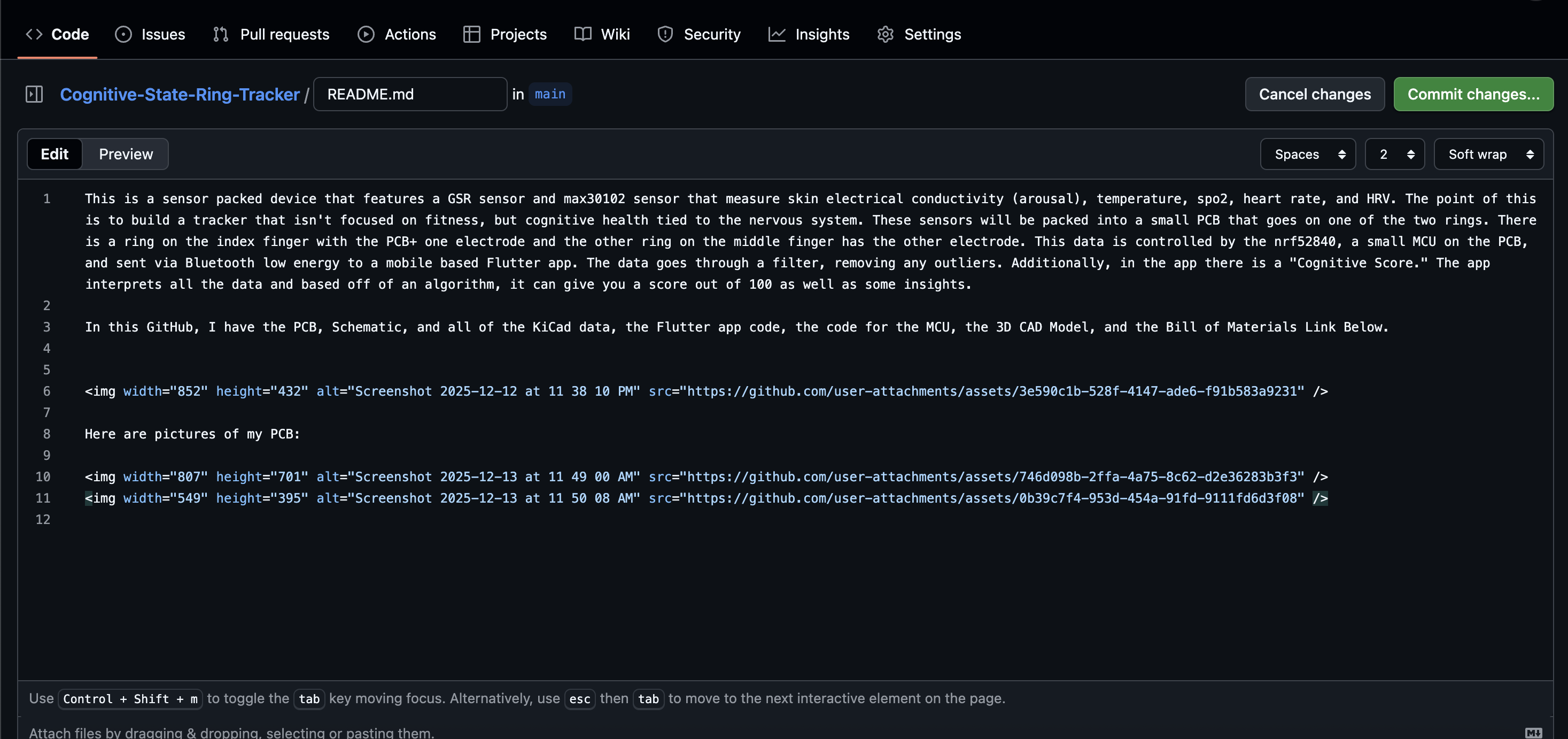The image size is (1568, 739).
Task: Open the Soft wrap dropdown
Action: 1489,153
